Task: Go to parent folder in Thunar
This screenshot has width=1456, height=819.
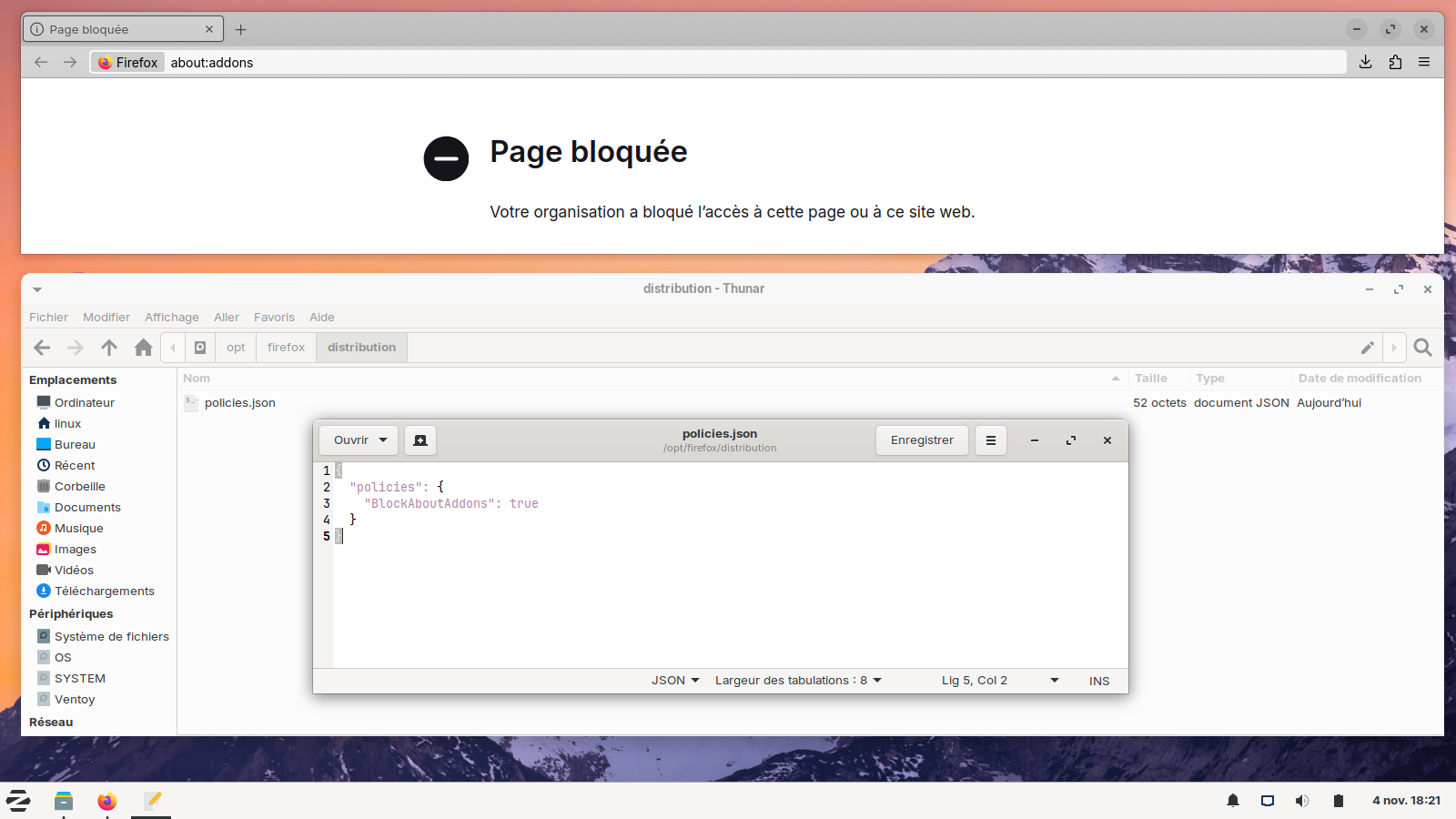Action: (109, 348)
